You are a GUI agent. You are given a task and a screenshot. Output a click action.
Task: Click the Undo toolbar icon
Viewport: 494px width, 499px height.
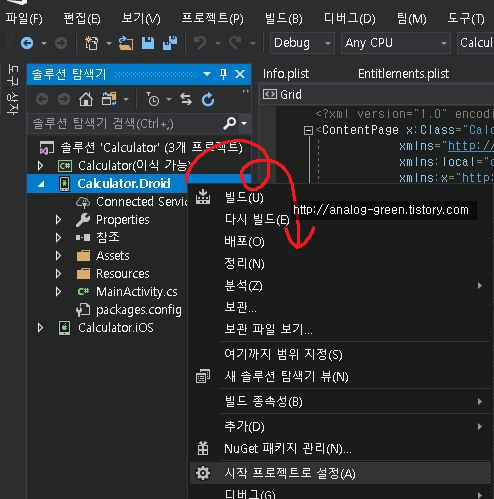point(200,43)
